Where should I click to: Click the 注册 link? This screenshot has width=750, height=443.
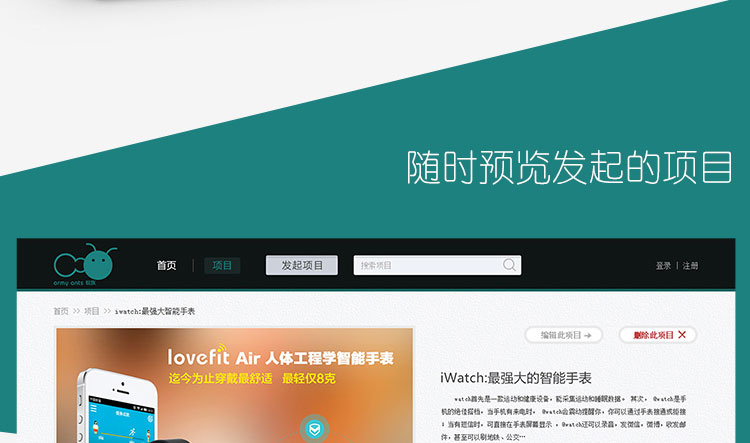(691, 266)
